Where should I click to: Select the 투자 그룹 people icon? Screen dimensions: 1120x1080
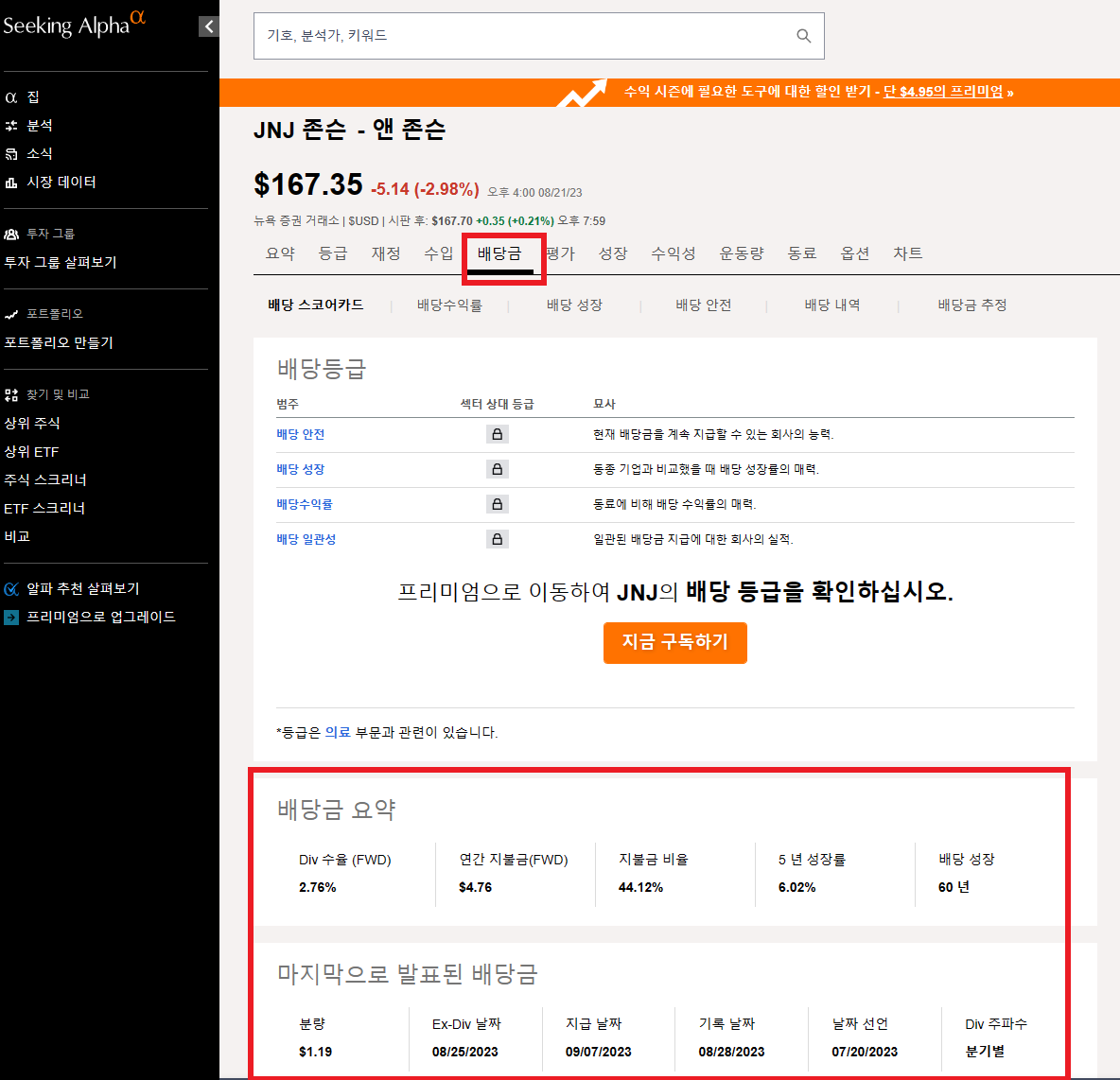[11, 234]
